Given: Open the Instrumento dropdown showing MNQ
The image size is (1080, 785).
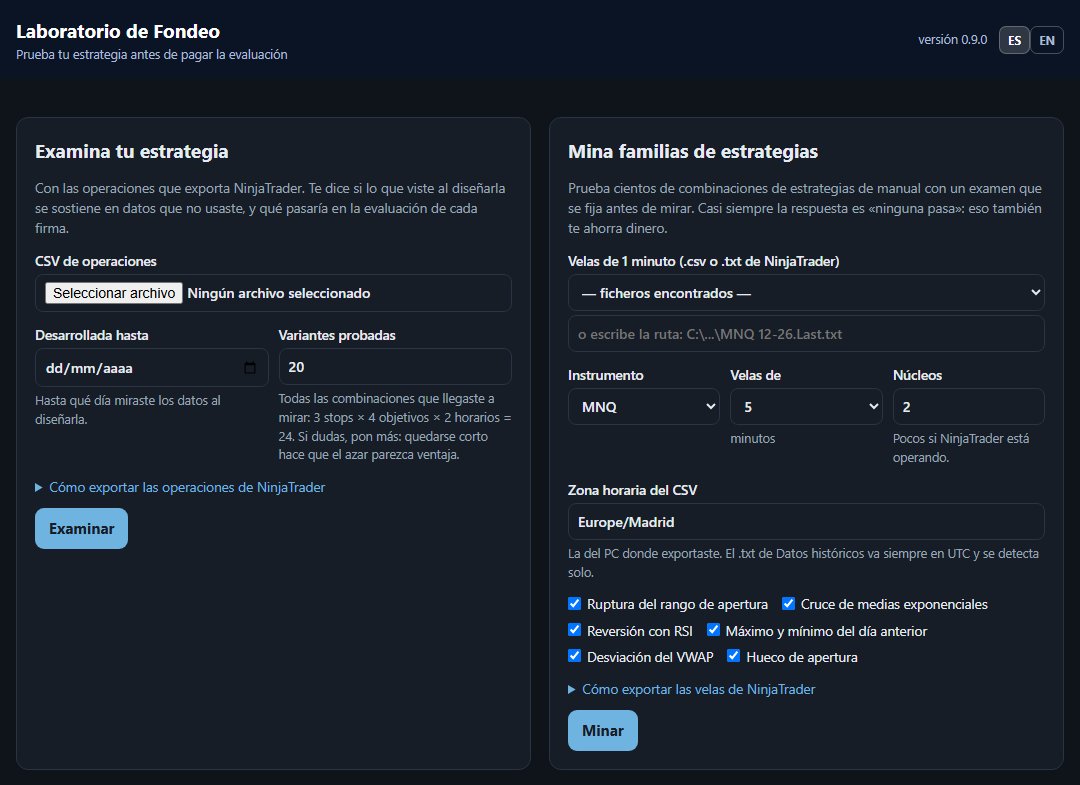Looking at the screenshot, I should click(x=643, y=406).
